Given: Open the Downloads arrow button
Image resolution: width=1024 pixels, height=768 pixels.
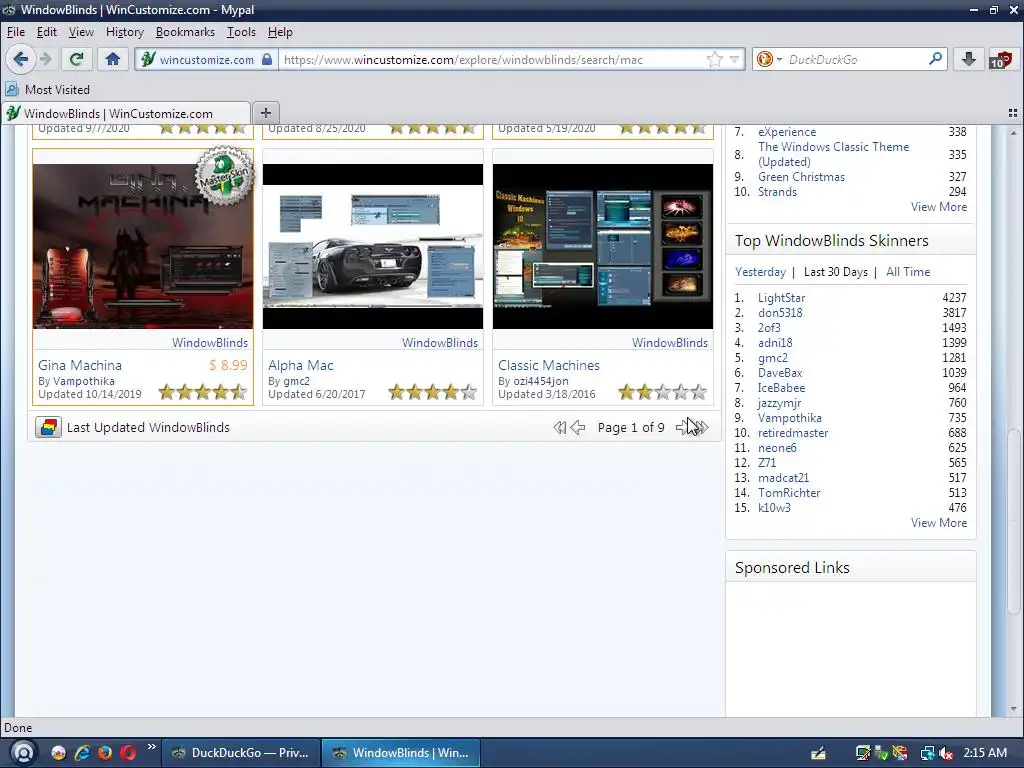Looking at the screenshot, I should (x=968, y=59).
